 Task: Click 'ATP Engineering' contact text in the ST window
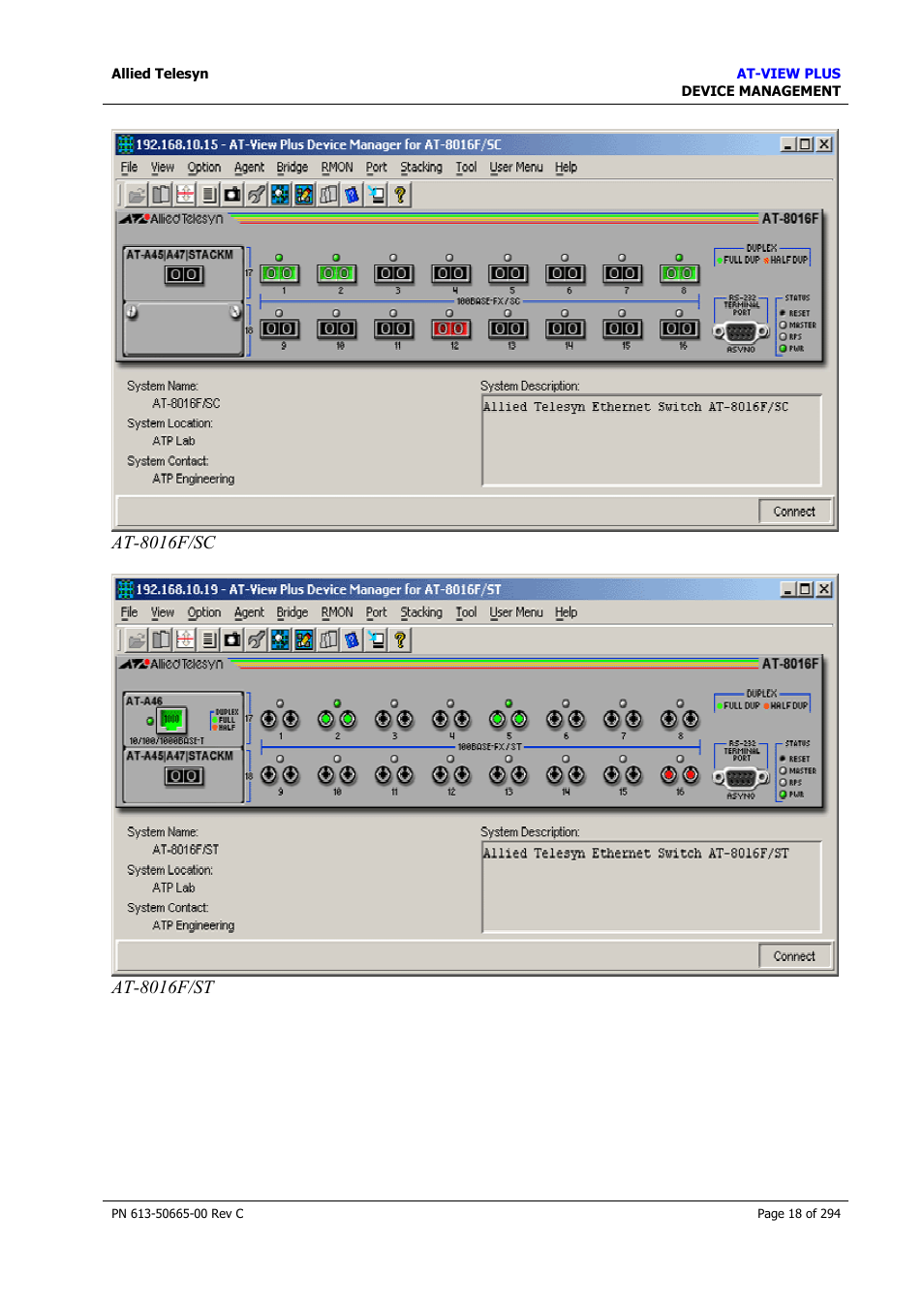193,925
